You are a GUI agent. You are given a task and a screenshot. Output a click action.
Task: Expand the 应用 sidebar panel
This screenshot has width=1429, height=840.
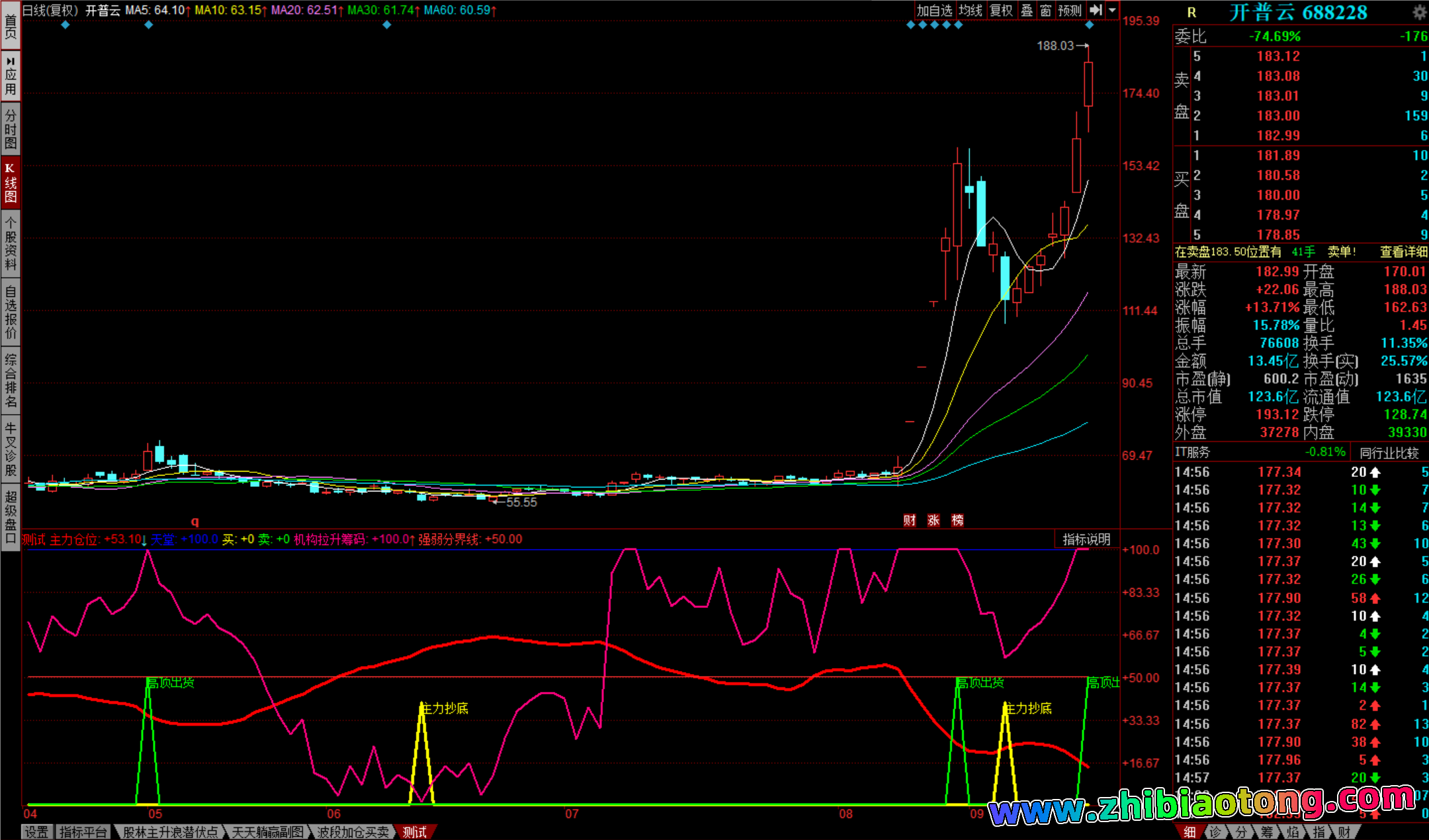[x=11, y=76]
